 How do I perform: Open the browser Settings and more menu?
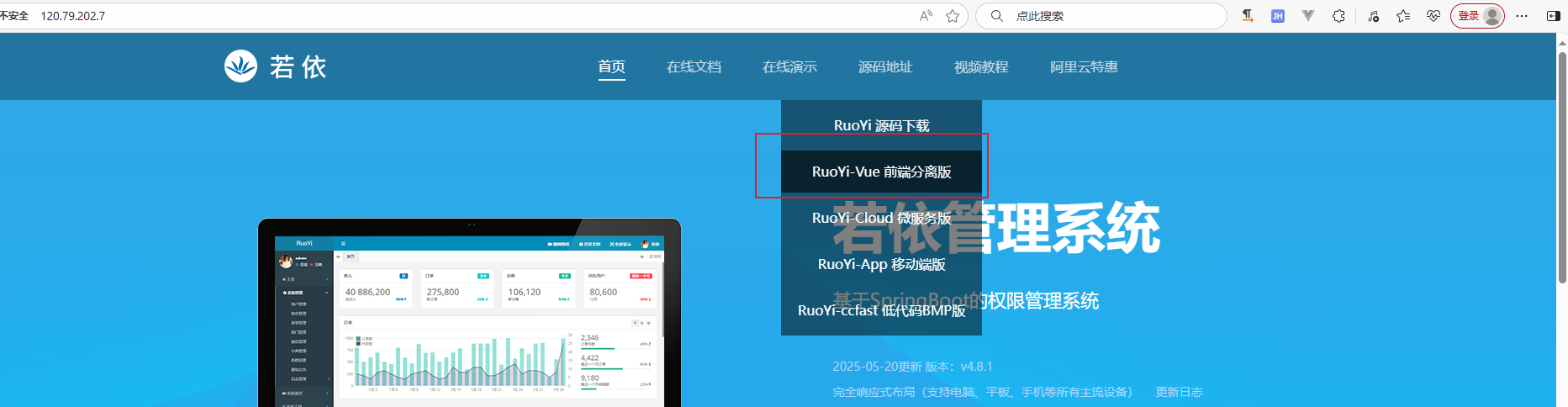[x=1522, y=16]
